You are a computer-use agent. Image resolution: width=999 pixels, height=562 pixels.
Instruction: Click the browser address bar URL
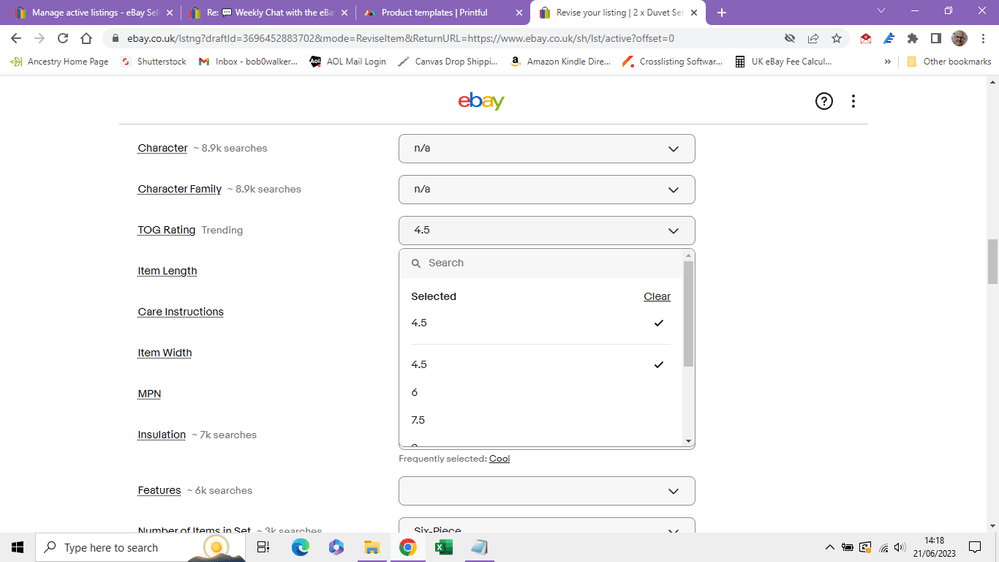pyautogui.click(x=400, y=38)
